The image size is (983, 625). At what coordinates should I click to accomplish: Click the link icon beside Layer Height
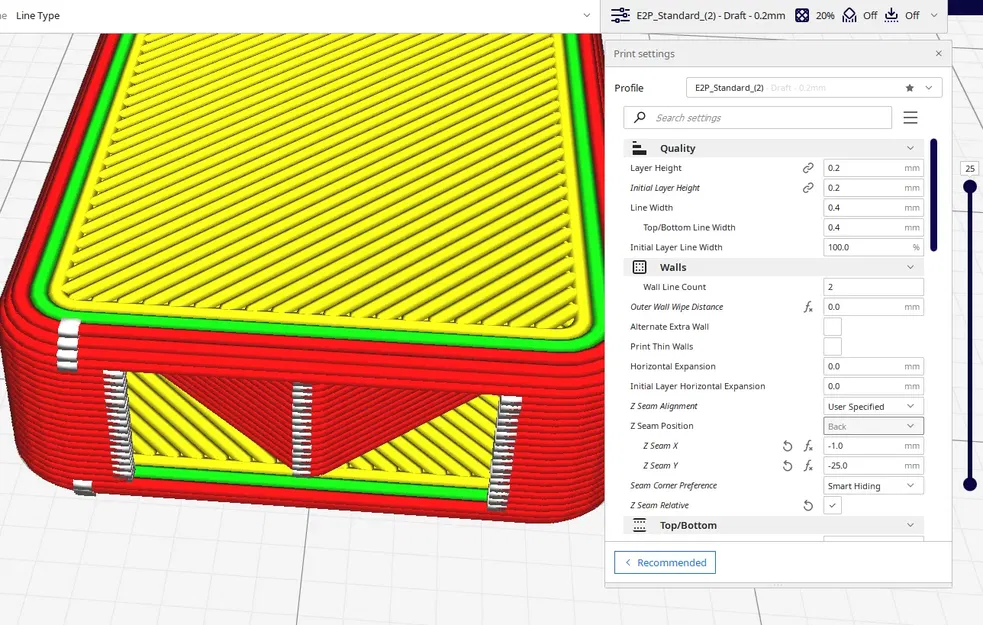(808, 168)
